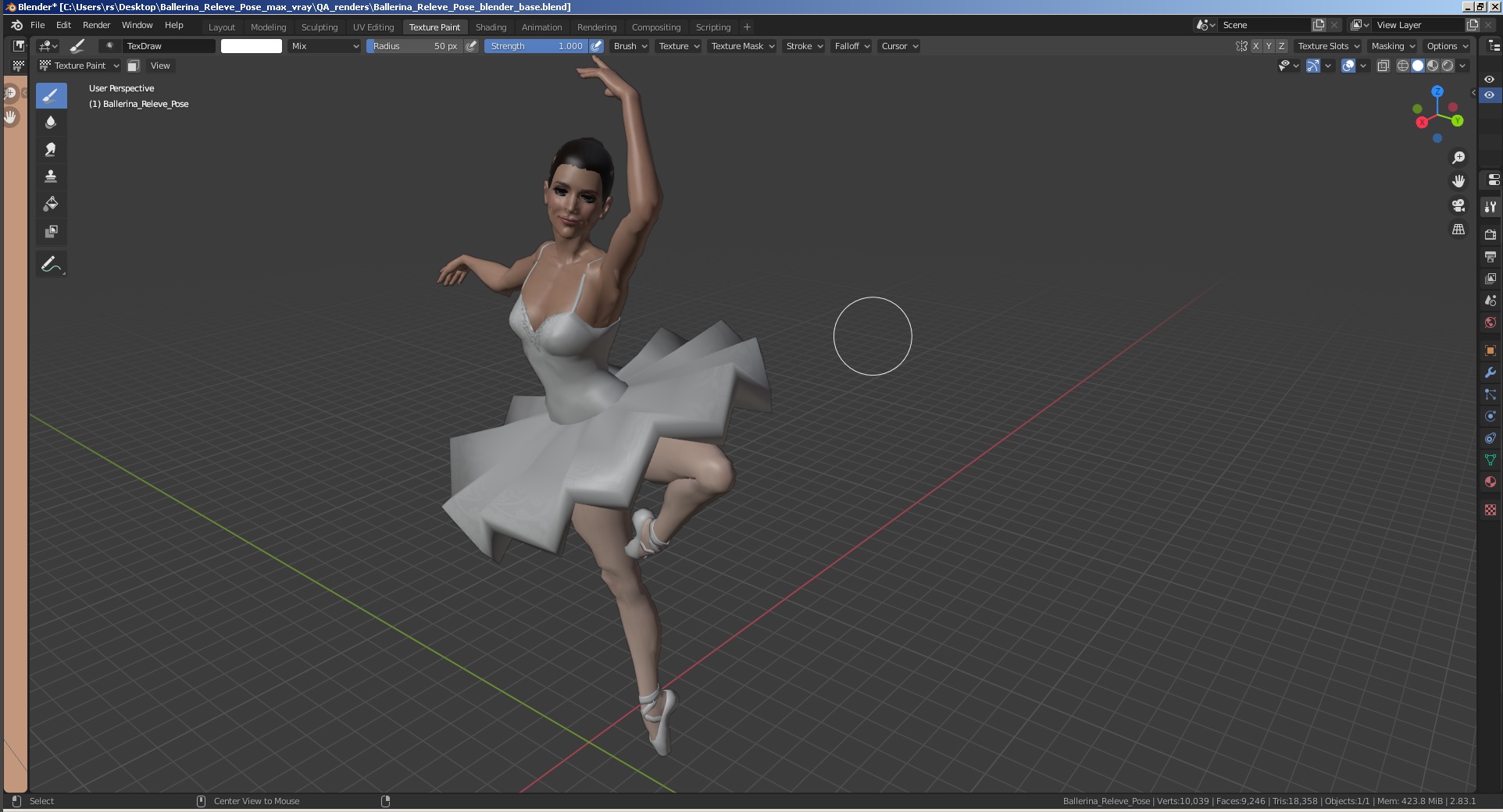
Task: Toggle Y axis symmetry
Action: point(1269,46)
